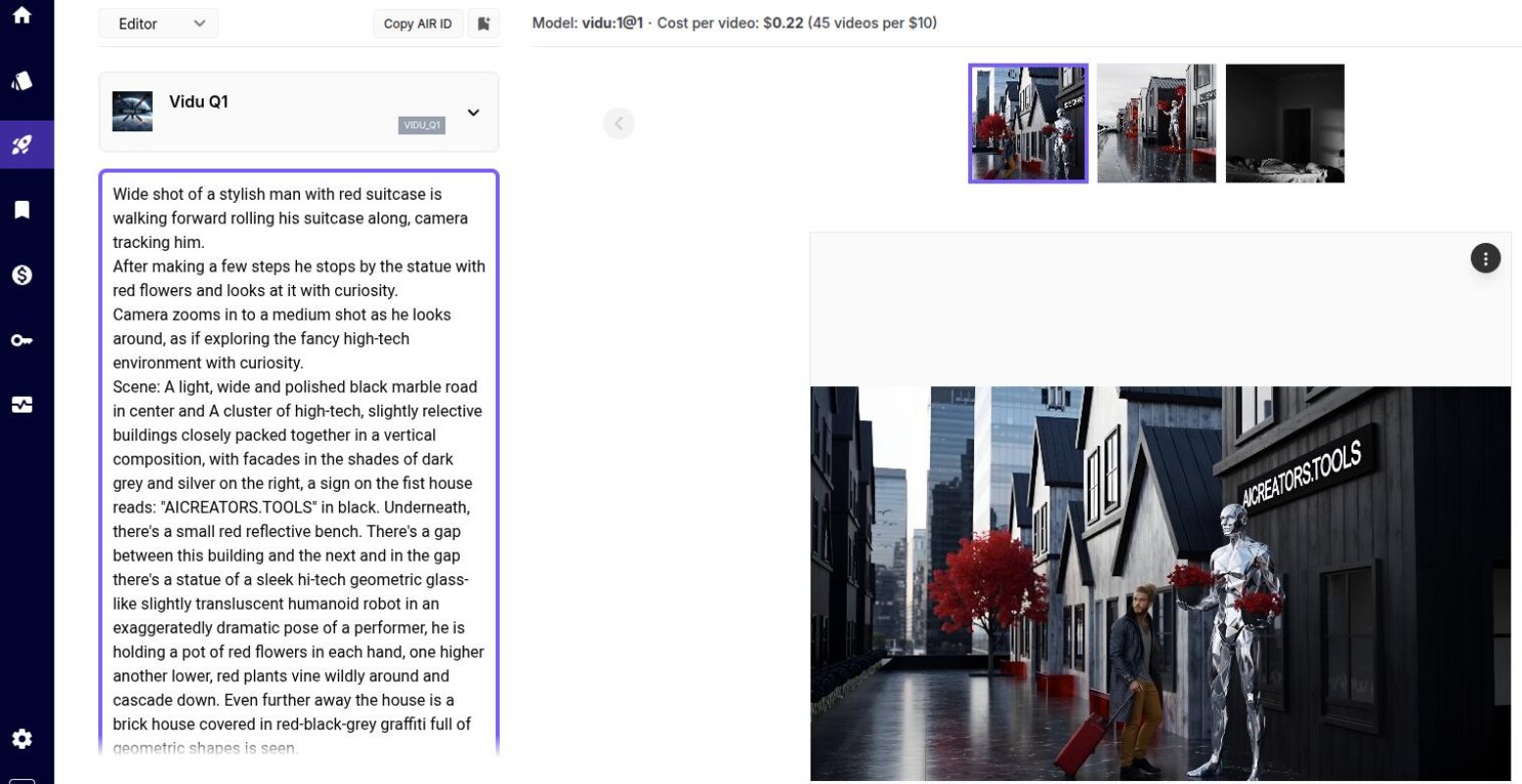
Task: Click the VIDU_Q1 tag label
Action: point(421,125)
